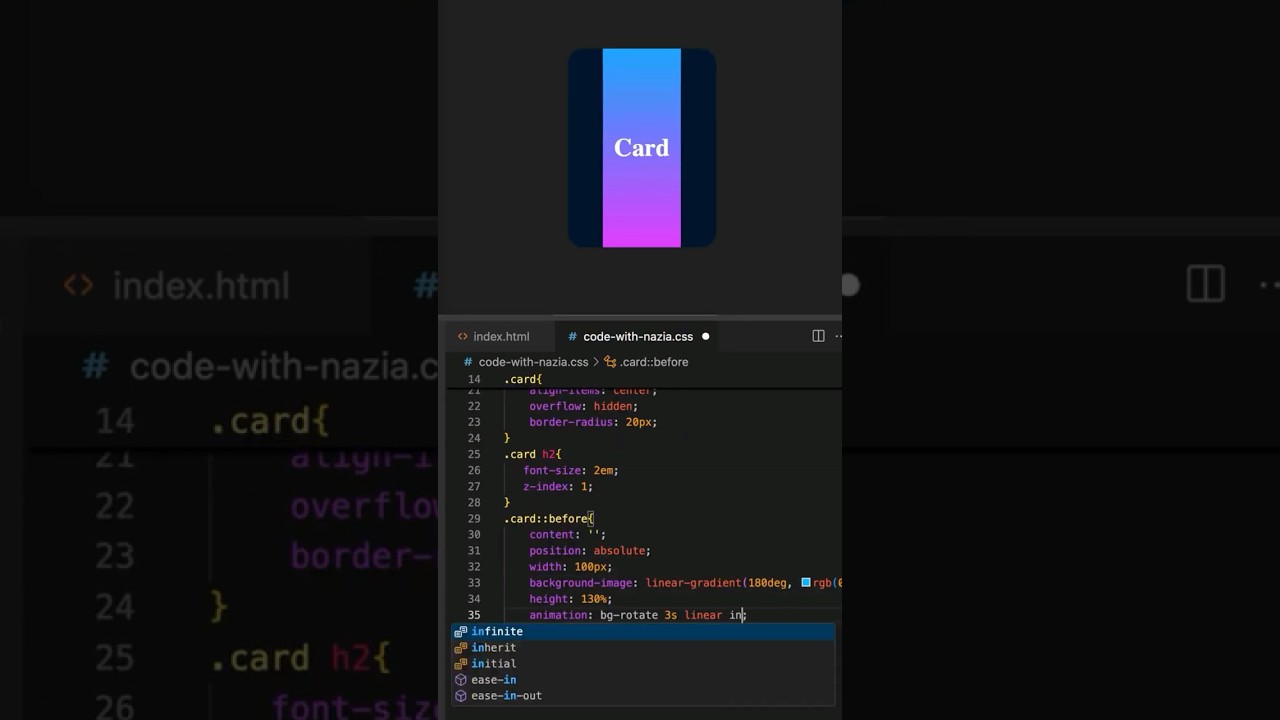Click 'z-index: 1;' on line 27
This screenshot has width=1280, height=720.
(x=558, y=486)
